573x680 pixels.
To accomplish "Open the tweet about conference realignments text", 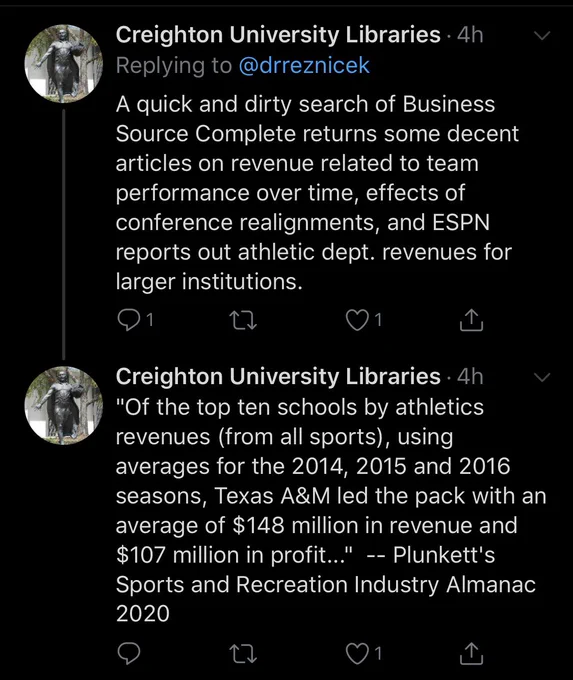I will (317, 193).
